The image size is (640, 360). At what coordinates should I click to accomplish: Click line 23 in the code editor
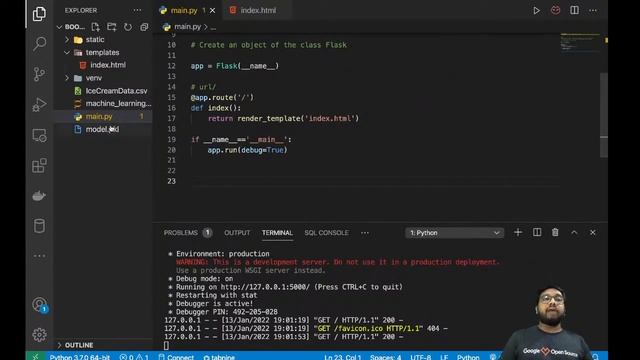376,181
